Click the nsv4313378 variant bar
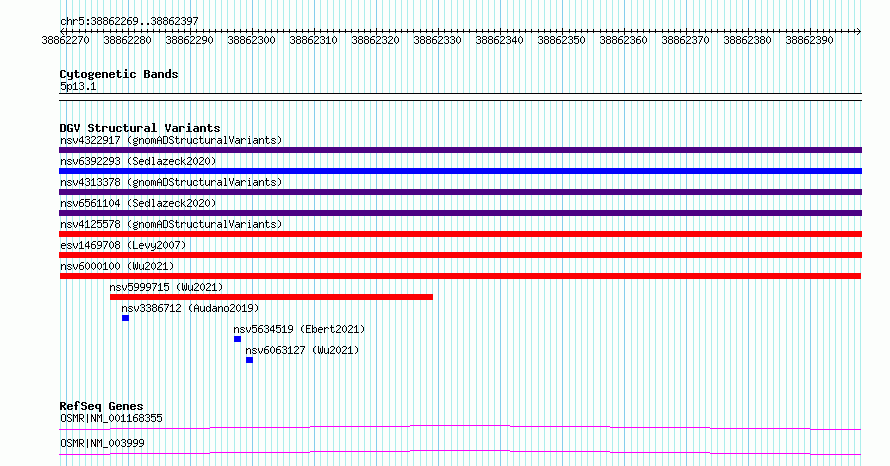 tap(460, 192)
